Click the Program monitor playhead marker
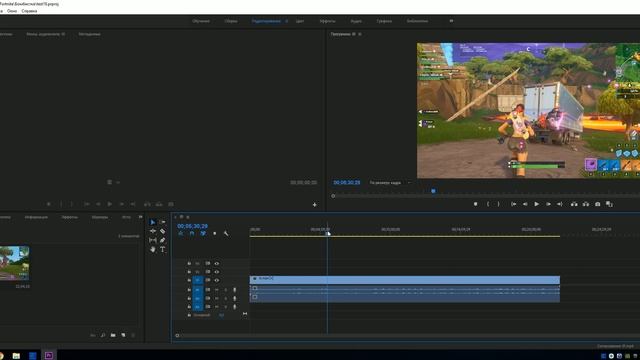The width and height of the screenshot is (640, 360). 433,191
